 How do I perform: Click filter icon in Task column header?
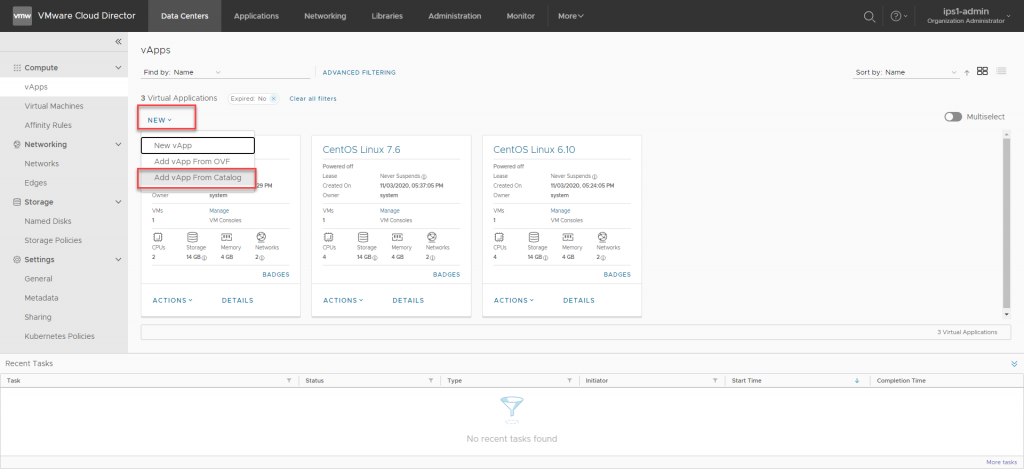pyautogui.click(x=289, y=381)
